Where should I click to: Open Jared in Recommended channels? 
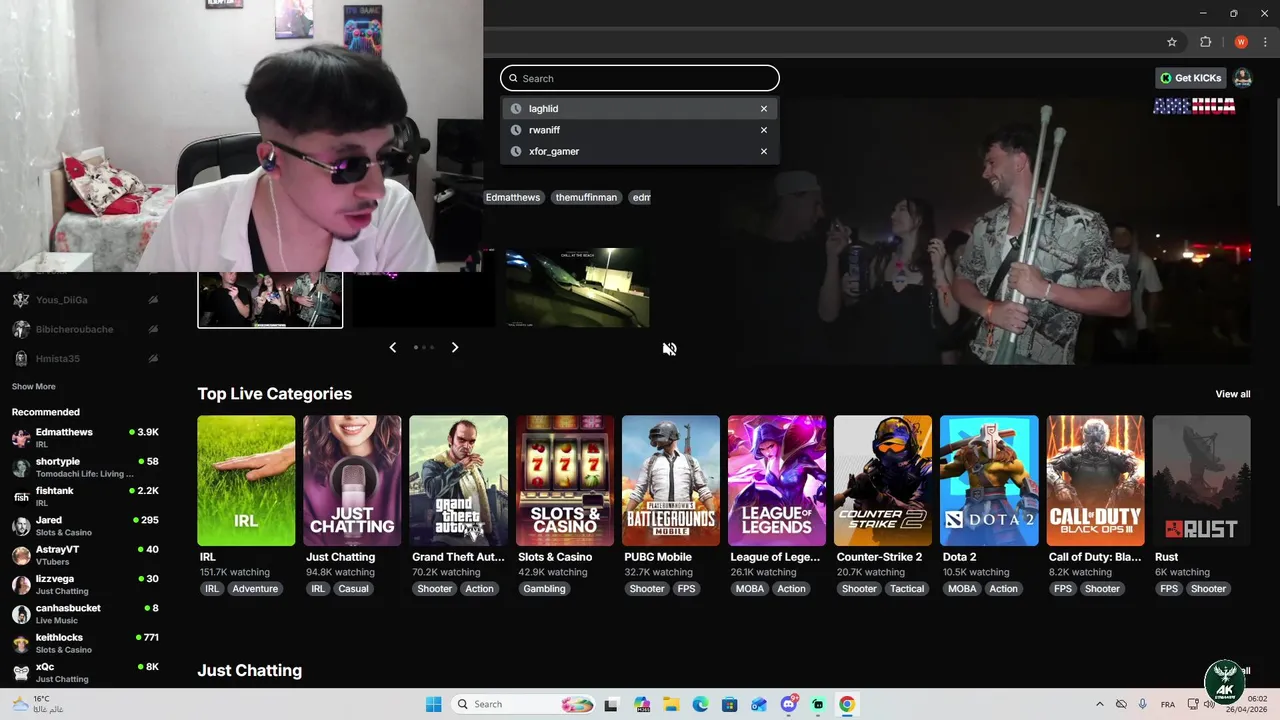85,526
